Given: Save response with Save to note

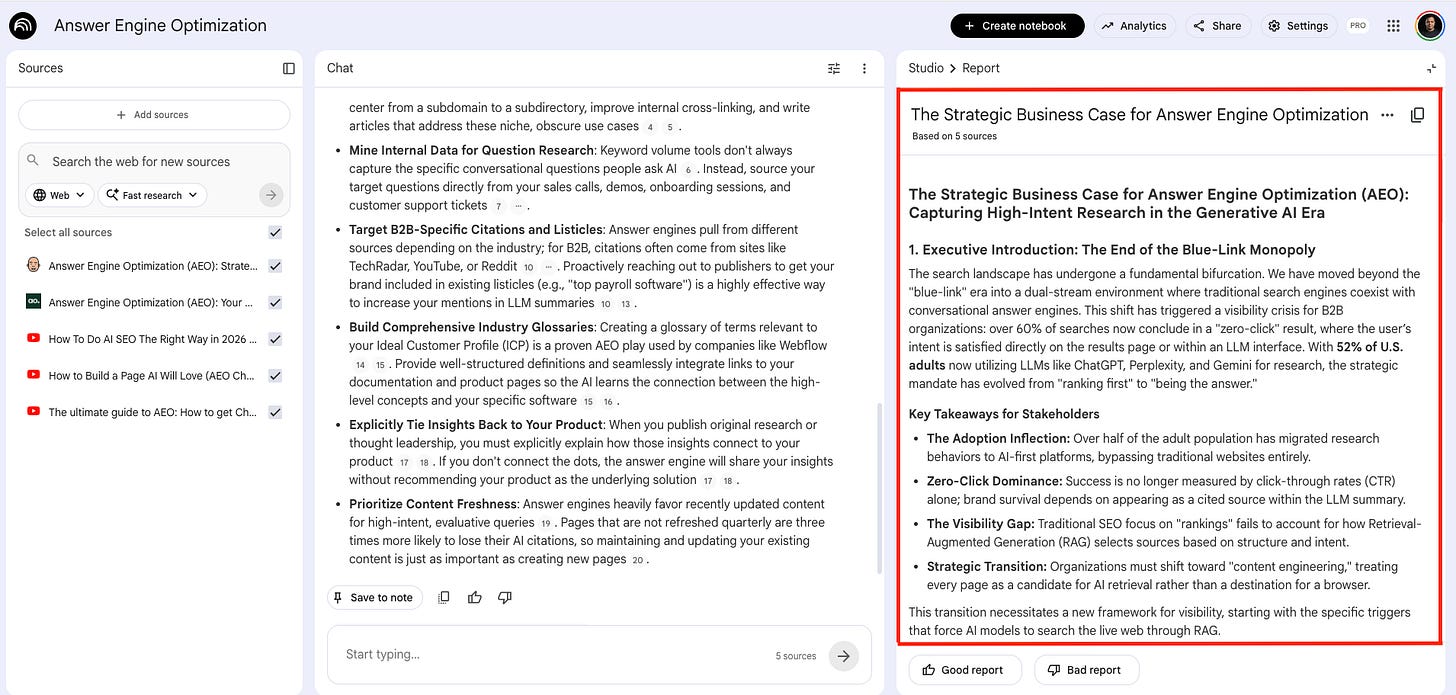Looking at the screenshot, I should coord(374,597).
